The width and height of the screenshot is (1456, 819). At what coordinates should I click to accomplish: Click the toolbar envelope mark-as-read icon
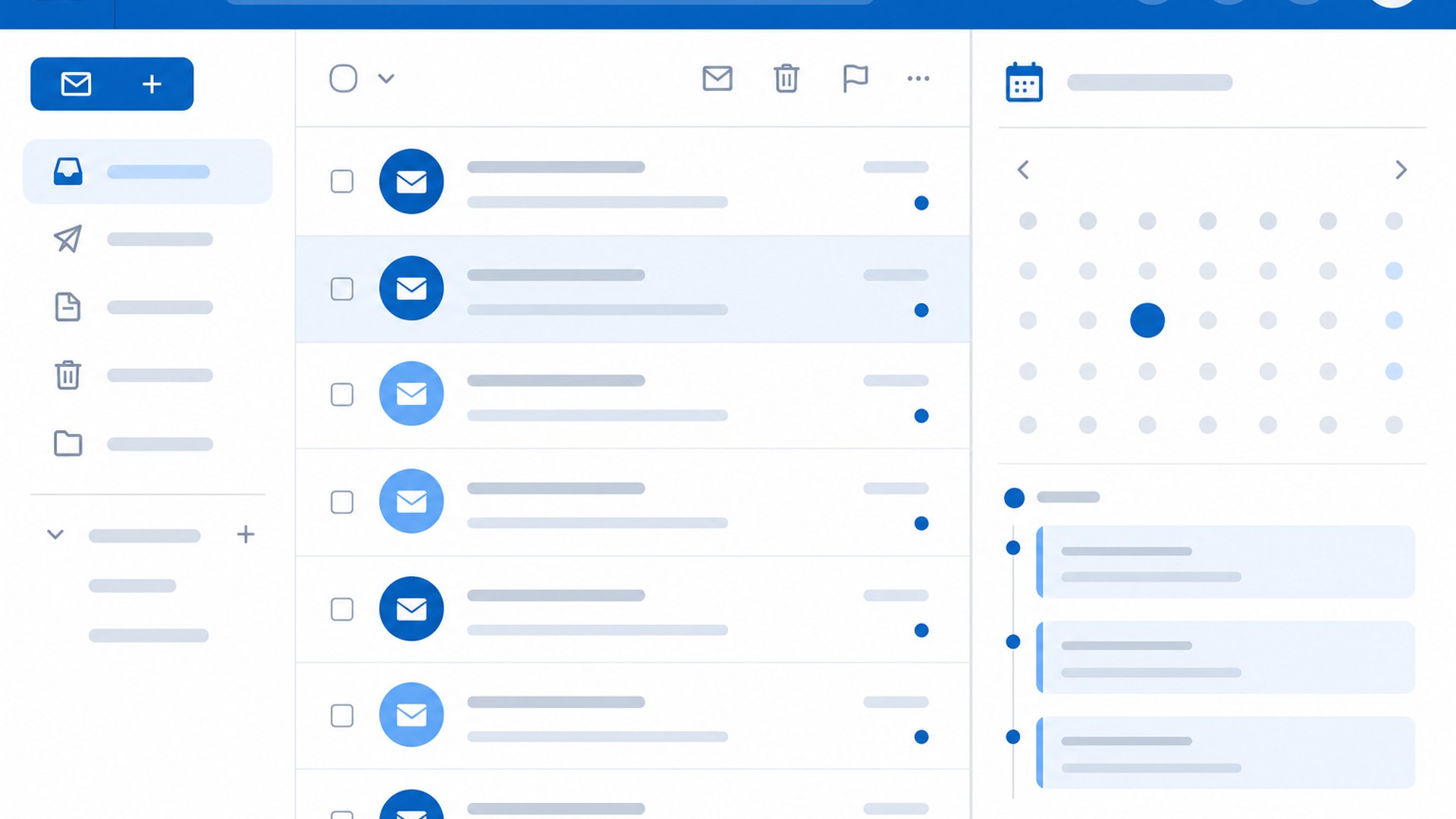tap(717, 78)
